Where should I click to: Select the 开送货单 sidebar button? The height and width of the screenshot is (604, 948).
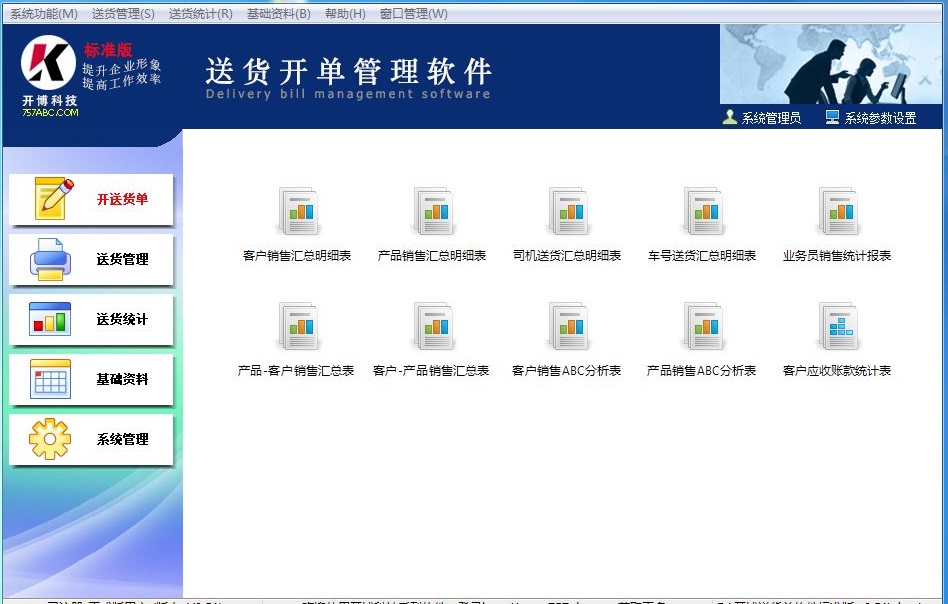[x=91, y=200]
